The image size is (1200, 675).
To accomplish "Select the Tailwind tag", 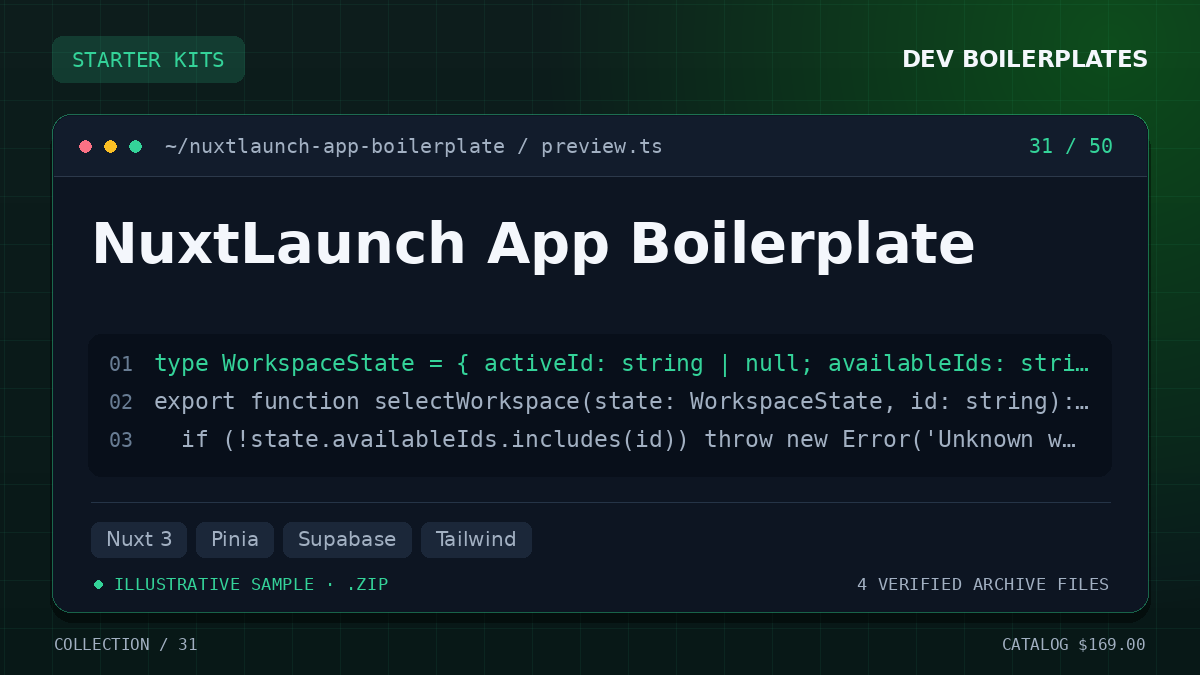I will click(476, 540).
